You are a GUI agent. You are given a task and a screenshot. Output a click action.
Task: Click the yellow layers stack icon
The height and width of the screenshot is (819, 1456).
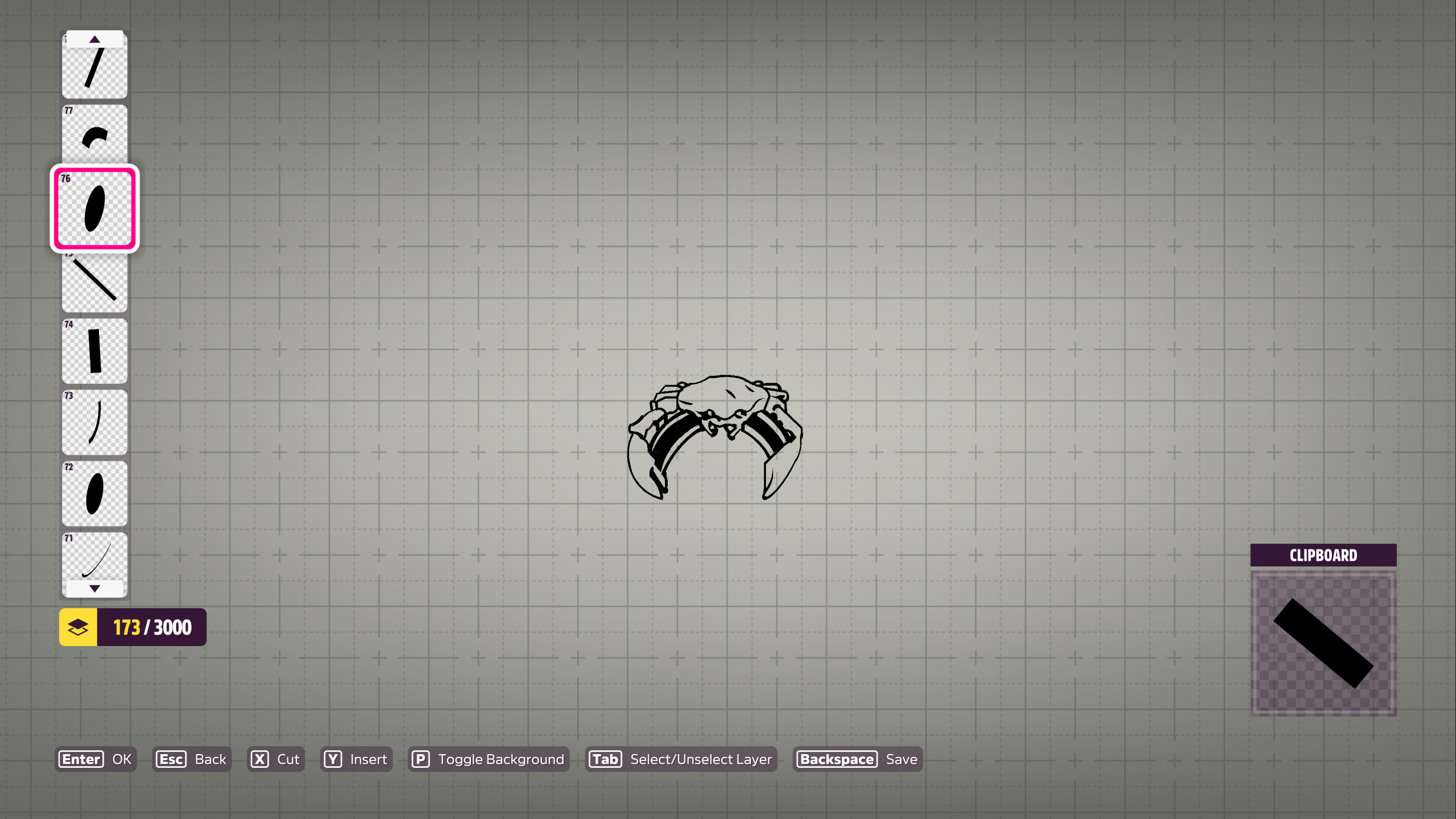[78, 627]
